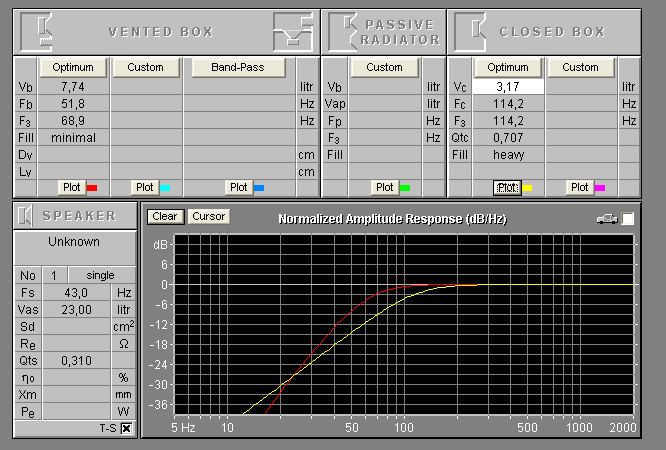666x450 pixels.
Task: Click the Vas field 23,00
Action: coord(76,310)
